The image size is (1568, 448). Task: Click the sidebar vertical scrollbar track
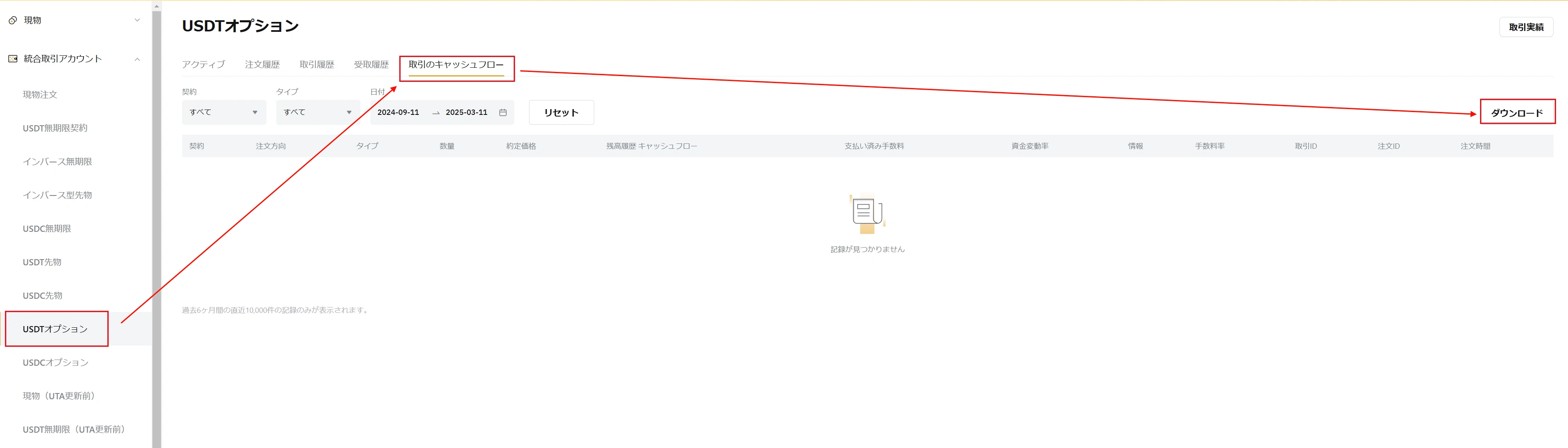click(157, 229)
